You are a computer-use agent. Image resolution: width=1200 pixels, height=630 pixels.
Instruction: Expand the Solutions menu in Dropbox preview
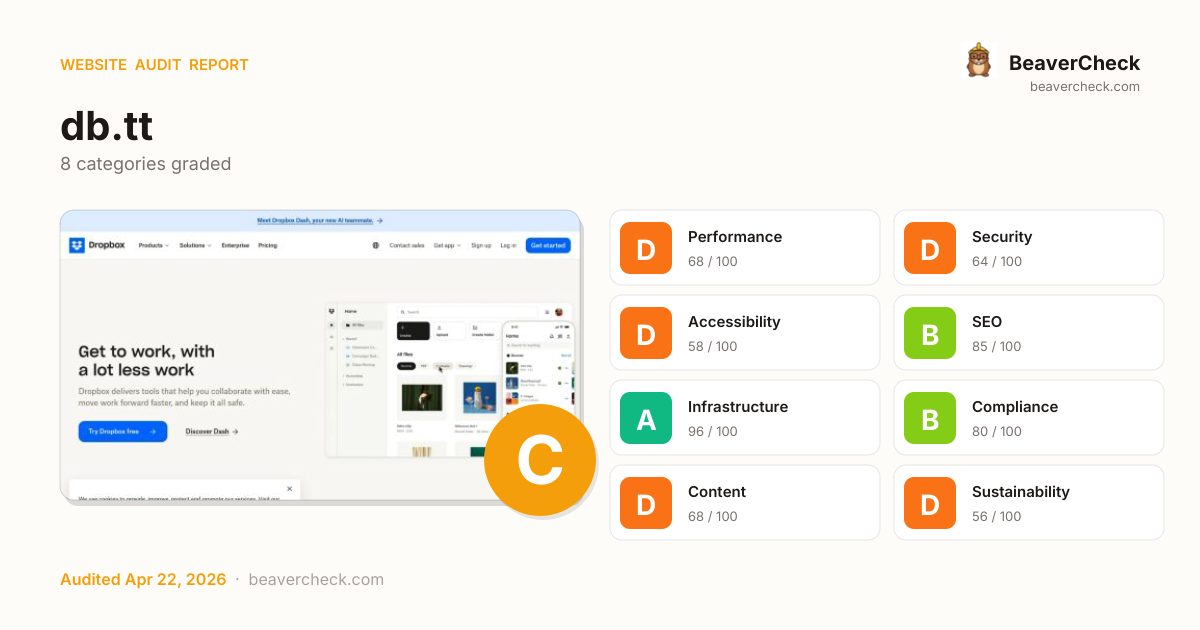(195, 245)
